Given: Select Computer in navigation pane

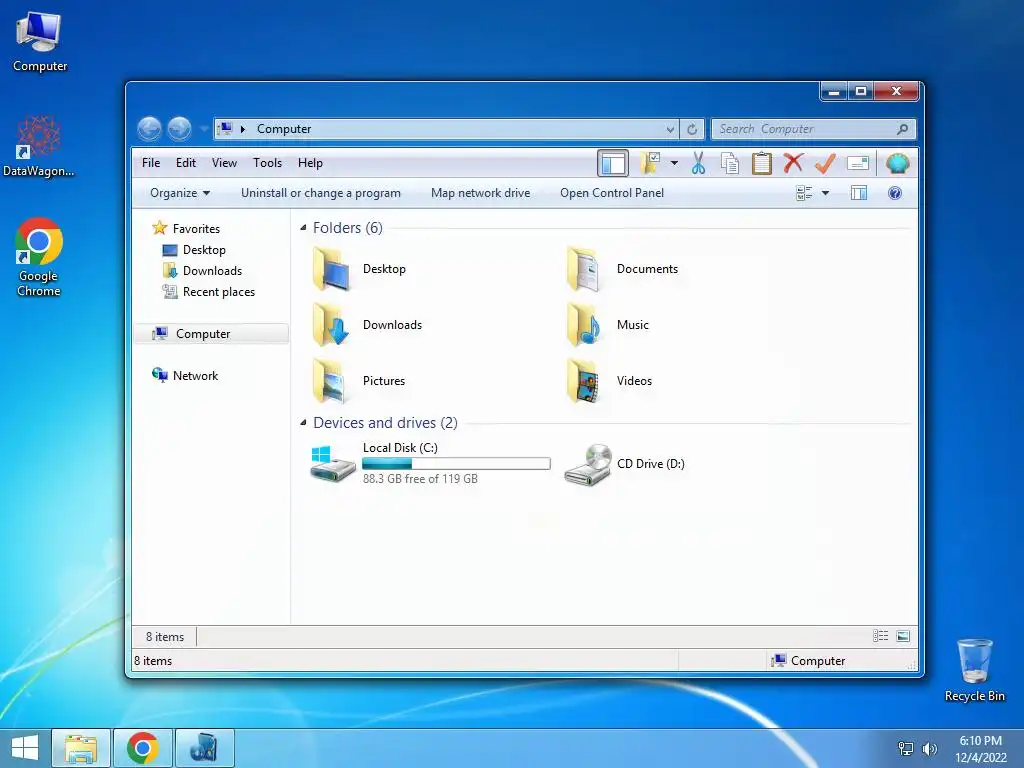Looking at the screenshot, I should pos(211,334).
